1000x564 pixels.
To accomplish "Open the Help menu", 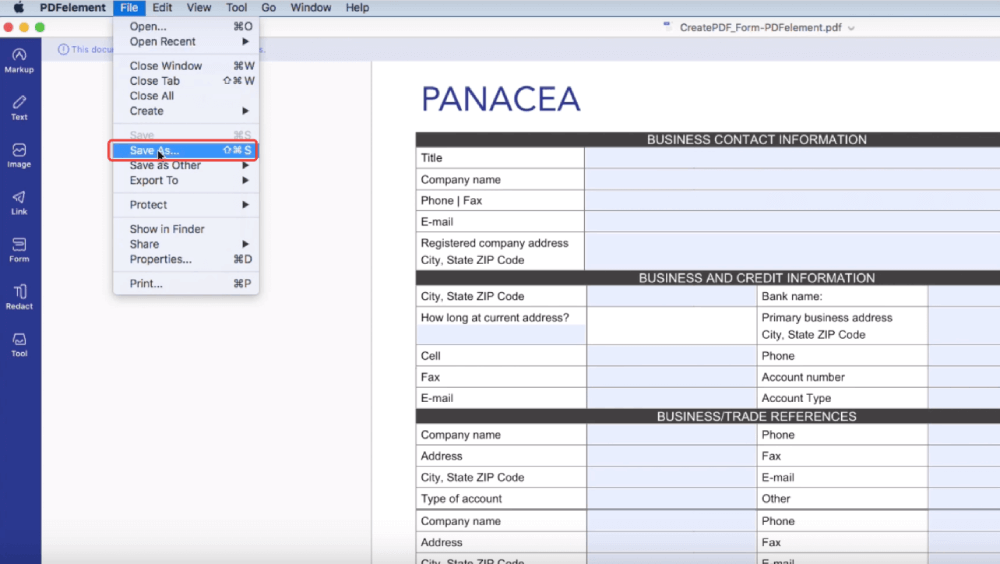I will [x=357, y=8].
